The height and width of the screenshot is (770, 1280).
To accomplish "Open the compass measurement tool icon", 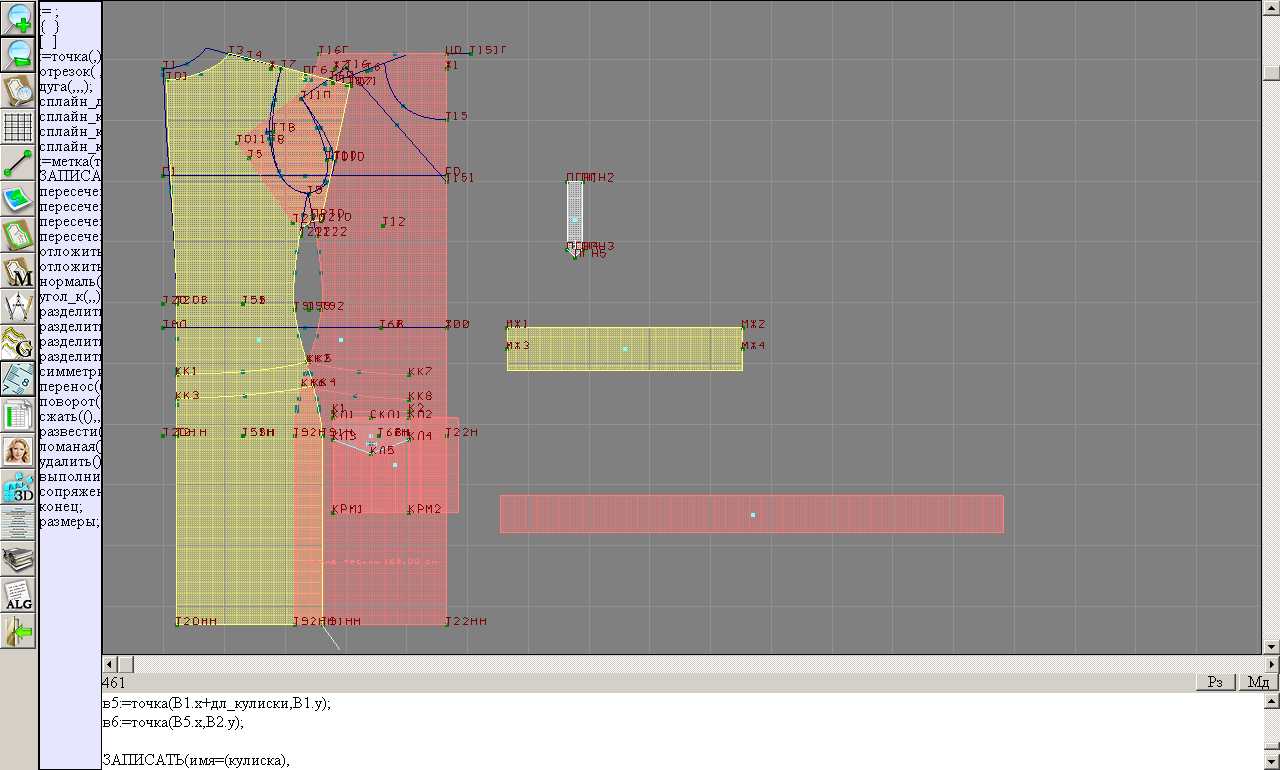I will point(19,306).
